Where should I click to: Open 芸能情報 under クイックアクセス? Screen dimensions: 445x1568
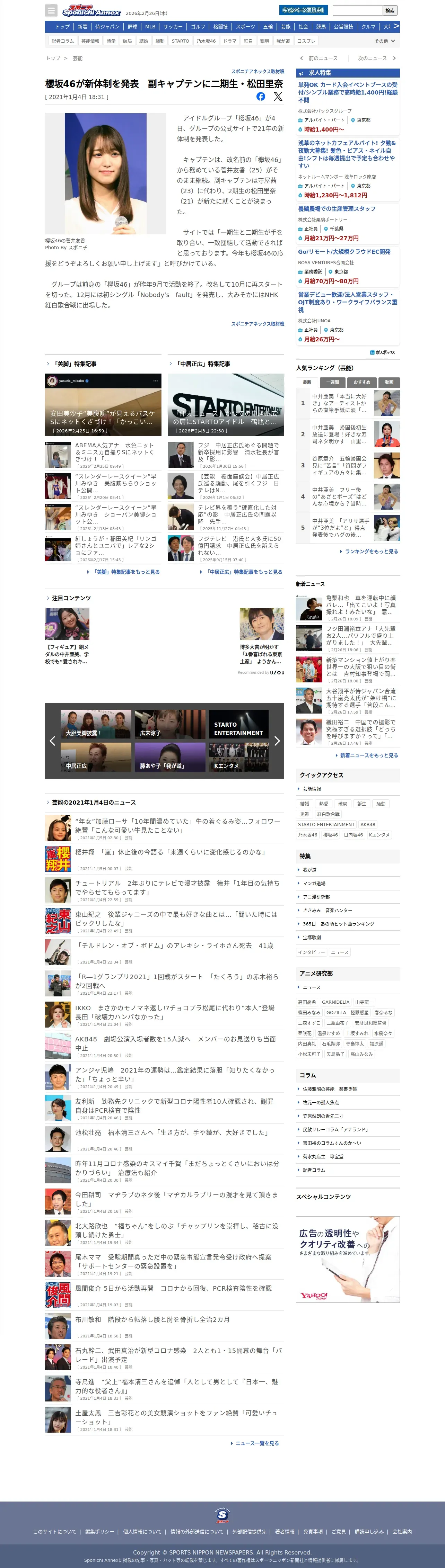(312, 789)
